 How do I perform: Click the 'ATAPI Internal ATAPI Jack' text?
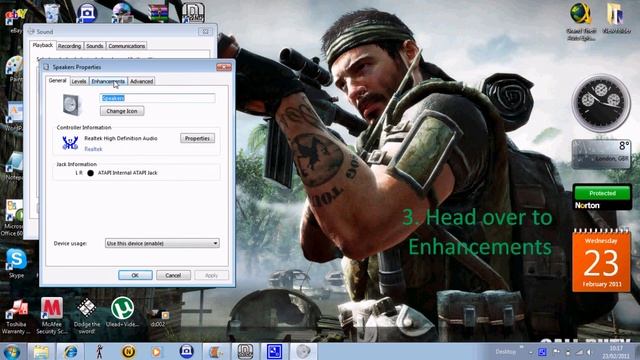tap(127, 173)
